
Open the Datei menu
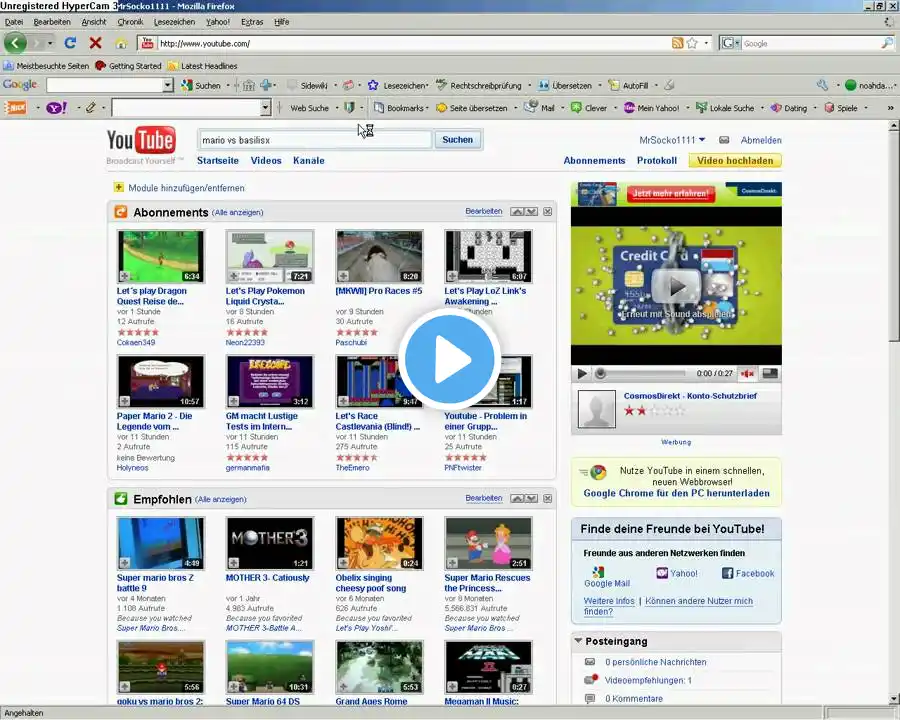pos(14,22)
